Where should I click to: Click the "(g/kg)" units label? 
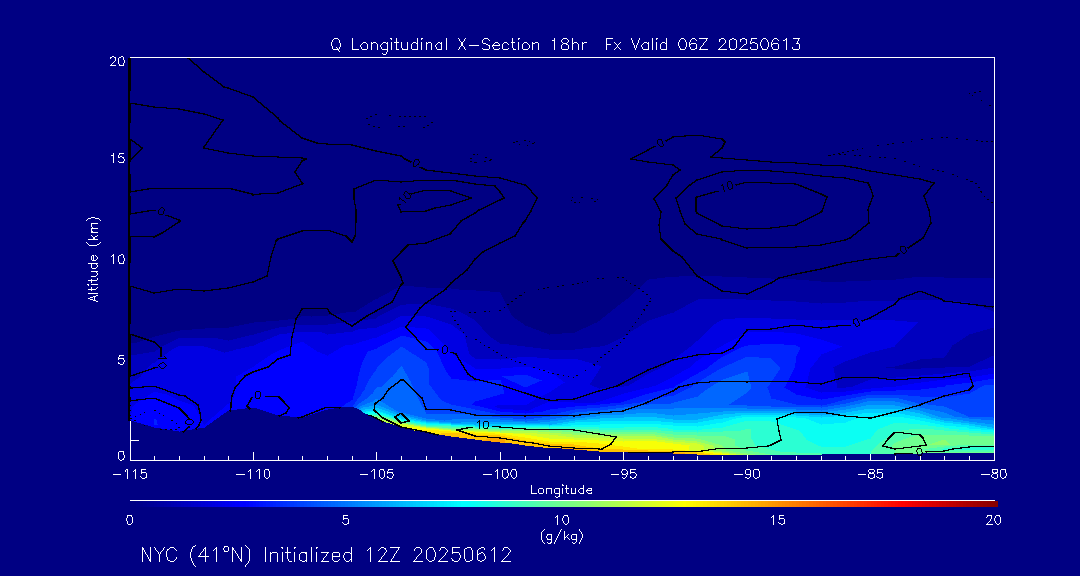coord(561,535)
